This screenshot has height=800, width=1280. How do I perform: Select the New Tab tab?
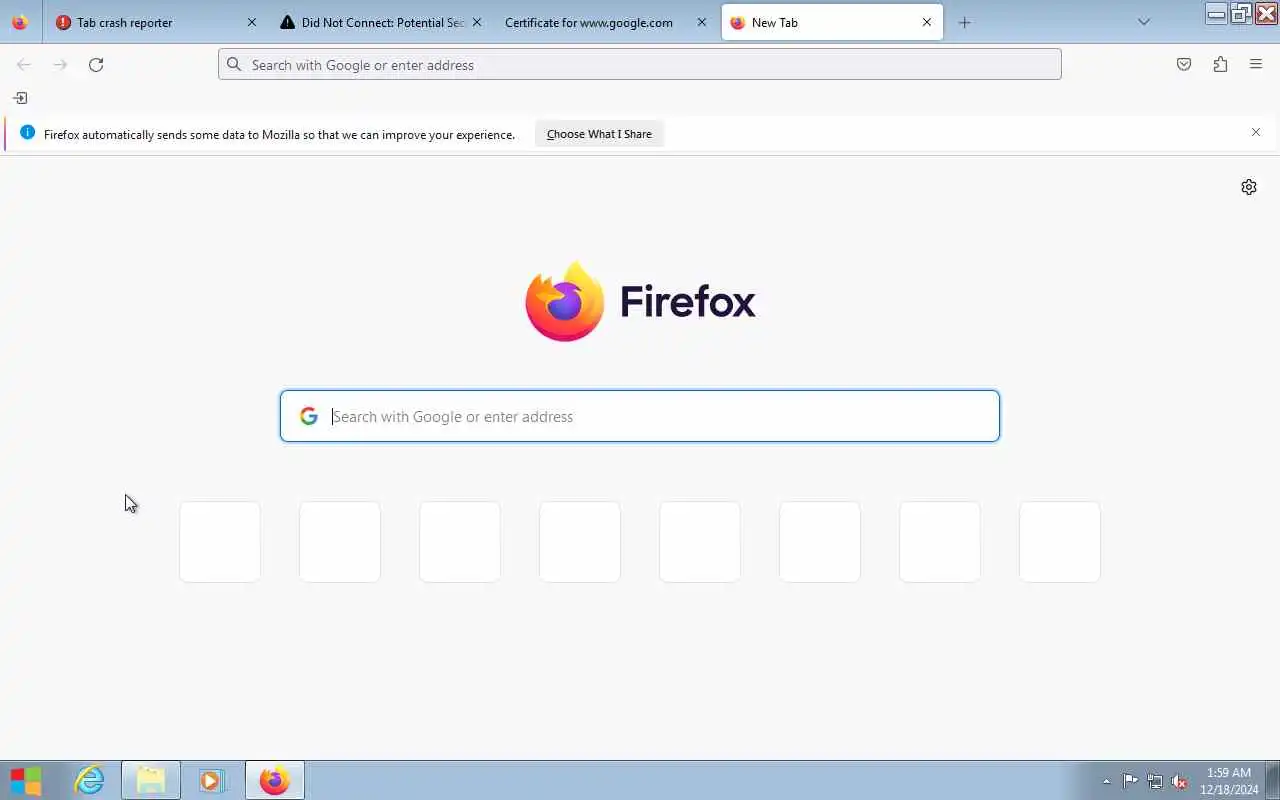point(832,22)
